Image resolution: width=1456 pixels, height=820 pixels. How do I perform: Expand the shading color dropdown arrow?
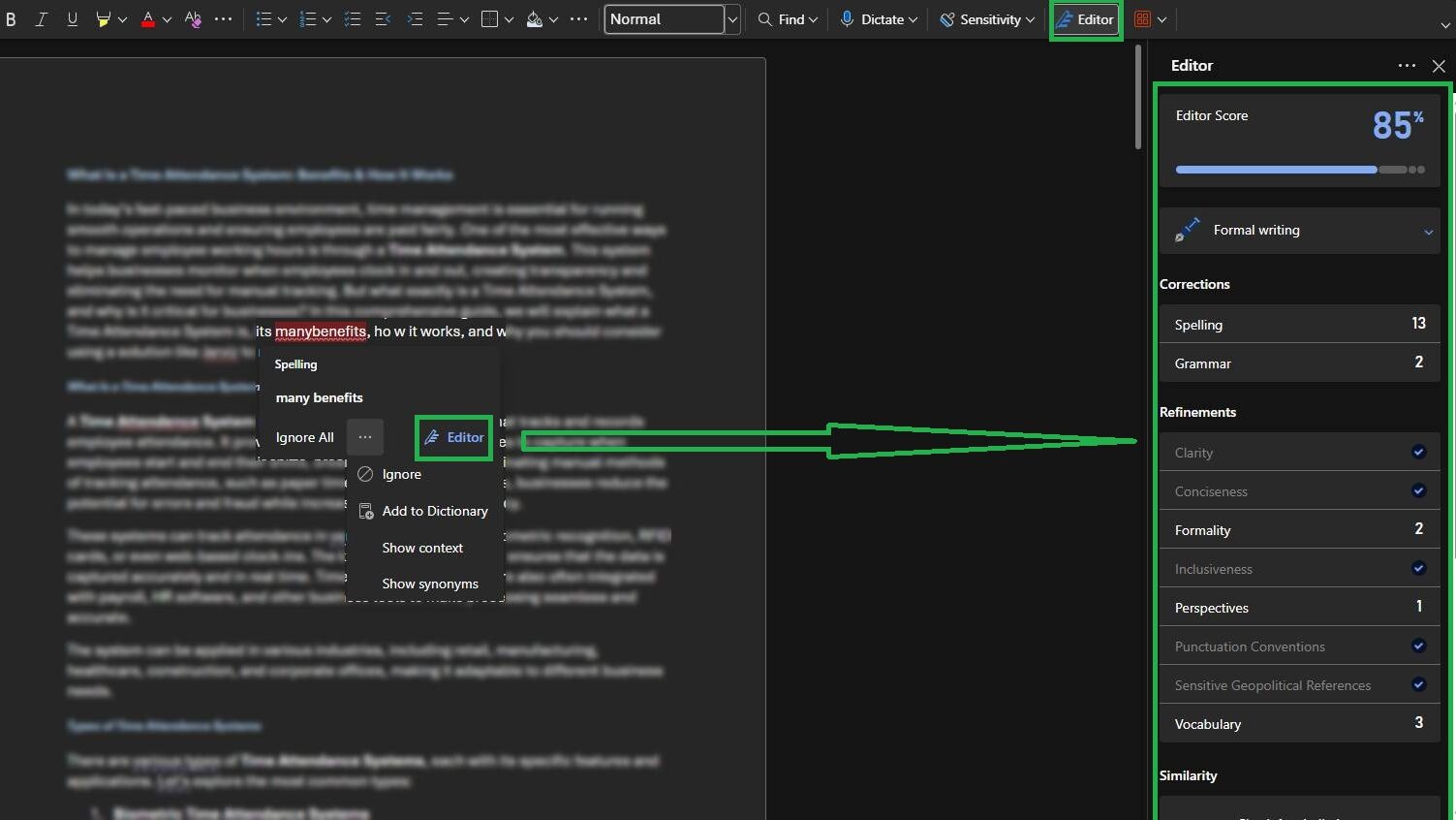(553, 19)
